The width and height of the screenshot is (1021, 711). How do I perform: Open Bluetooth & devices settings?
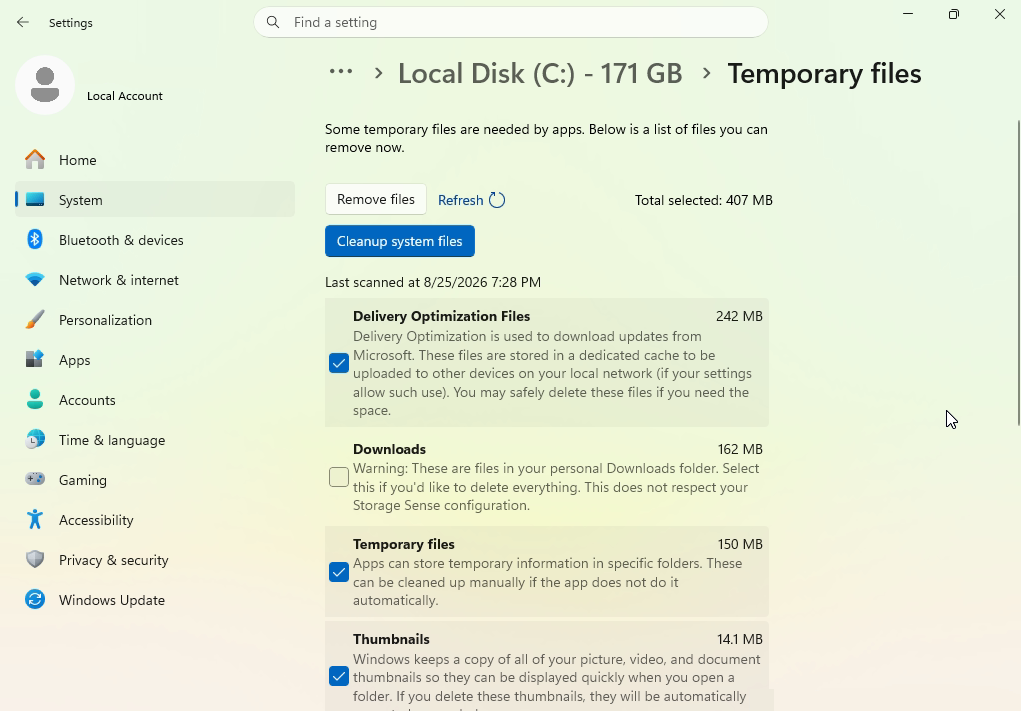[x=155, y=240]
